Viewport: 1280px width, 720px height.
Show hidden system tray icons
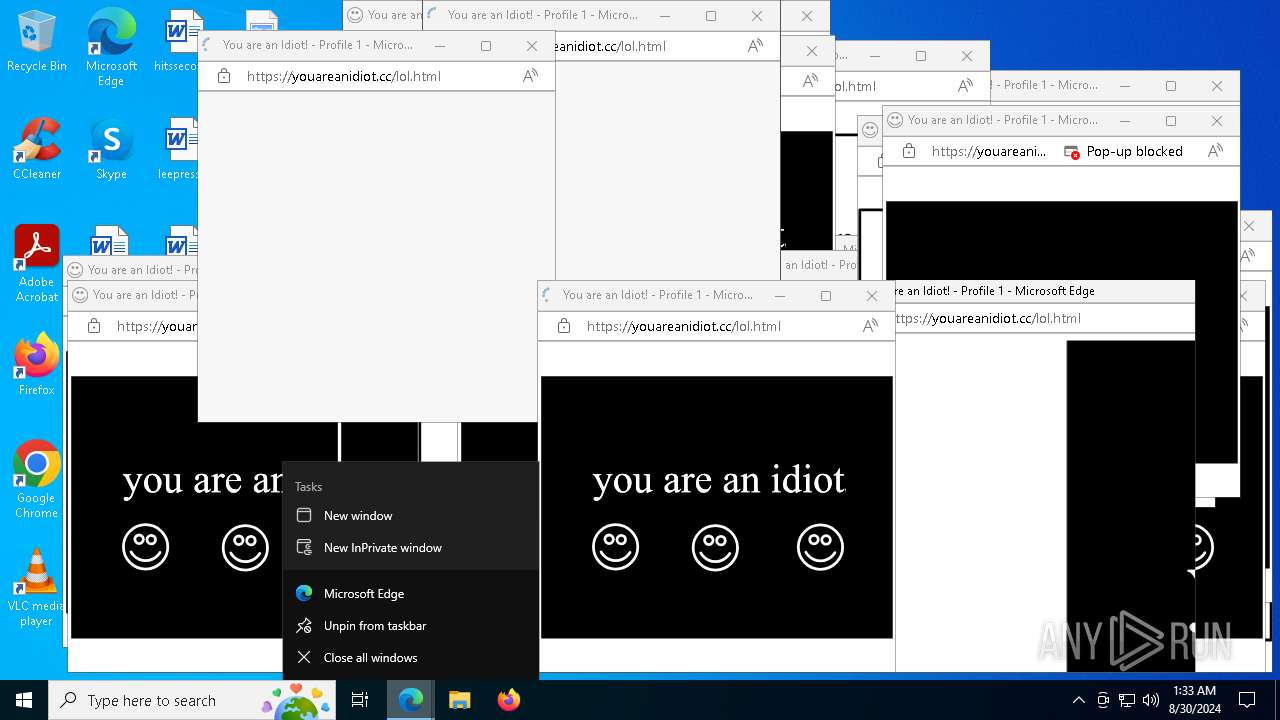coord(1078,700)
